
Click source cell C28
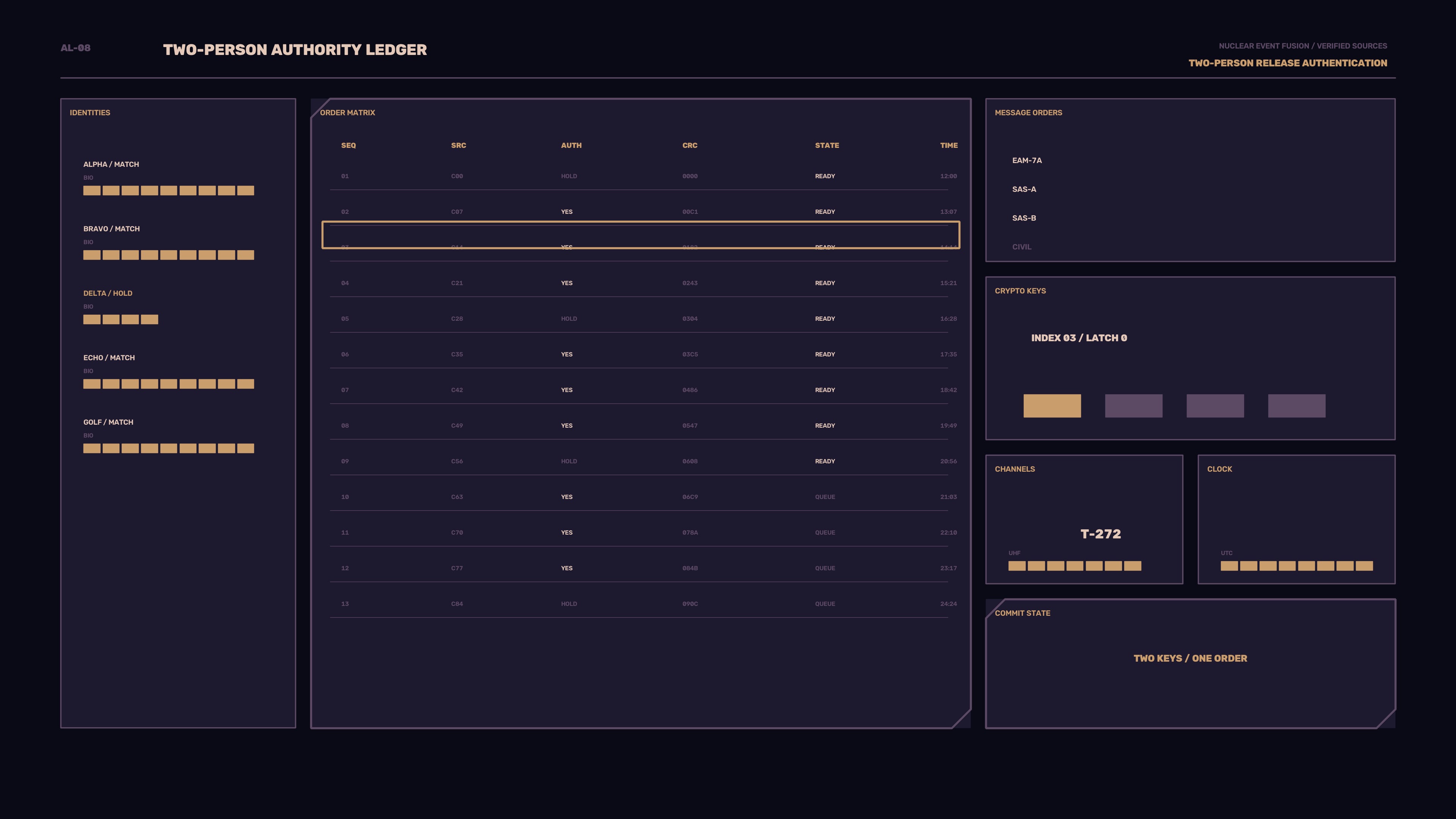point(457,319)
